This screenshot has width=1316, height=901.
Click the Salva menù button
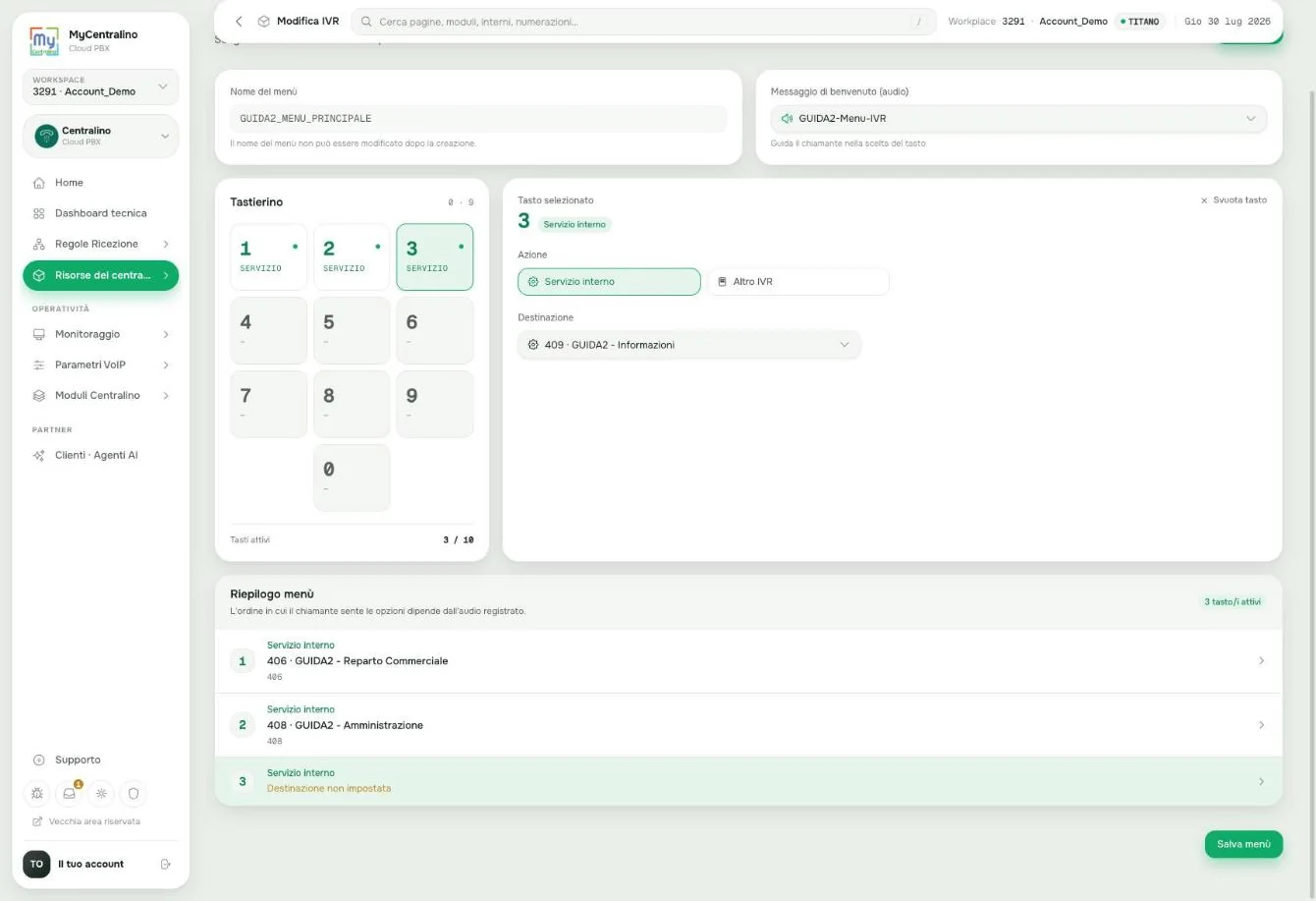point(1243,844)
